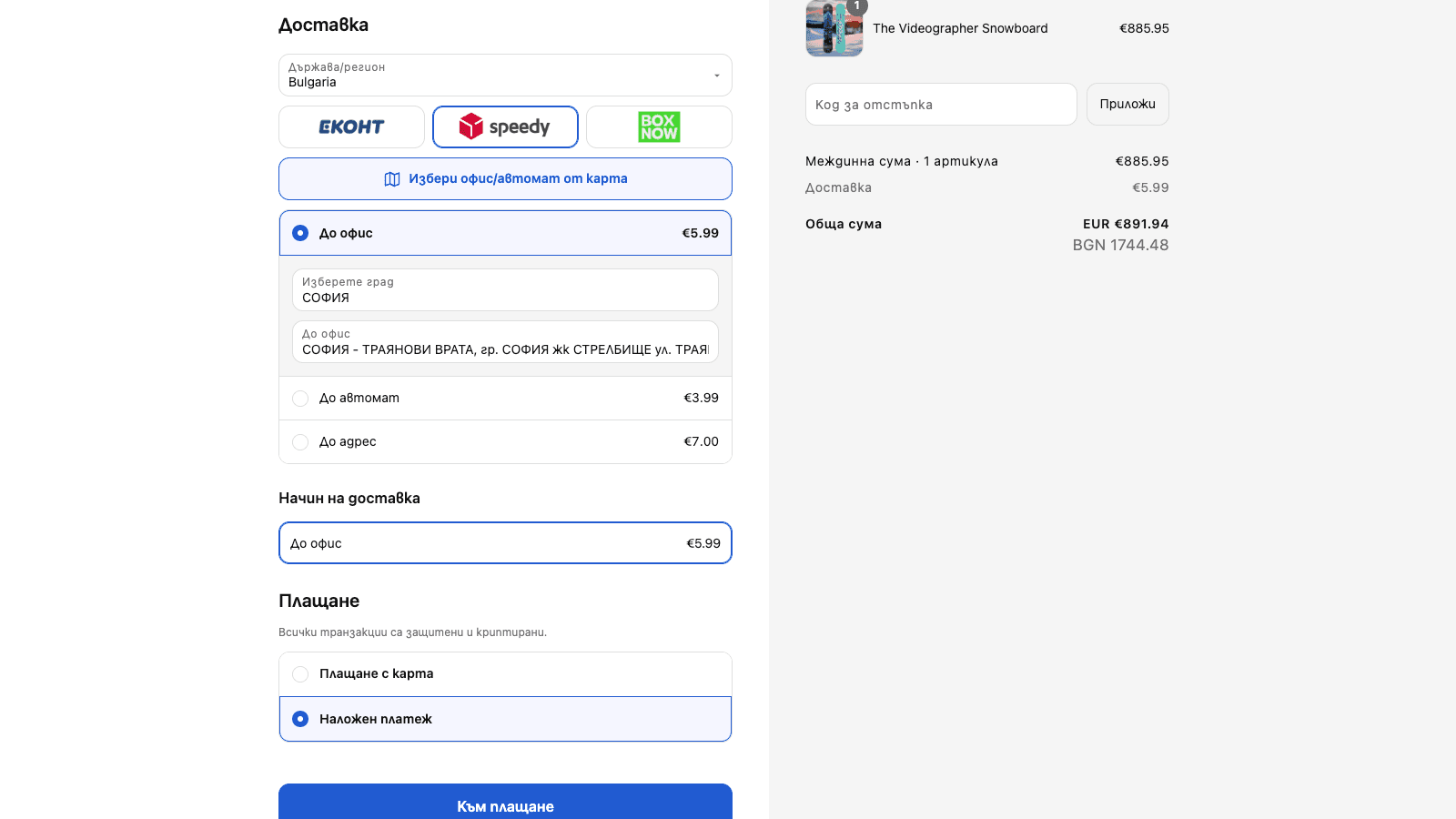This screenshot has width=1456, height=819.
Task: Choose 'Плащане с карта' payment radio
Action: pyautogui.click(x=300, y=674)
